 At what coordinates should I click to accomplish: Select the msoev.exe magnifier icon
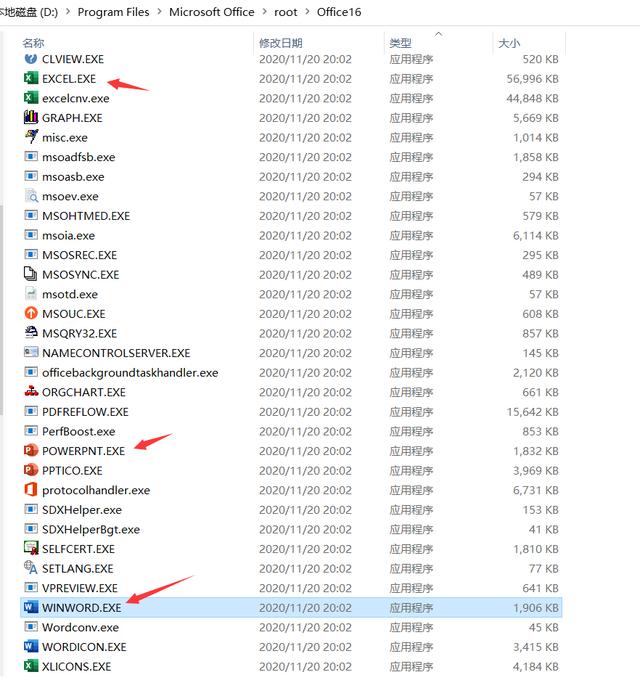tap(31, 196)
